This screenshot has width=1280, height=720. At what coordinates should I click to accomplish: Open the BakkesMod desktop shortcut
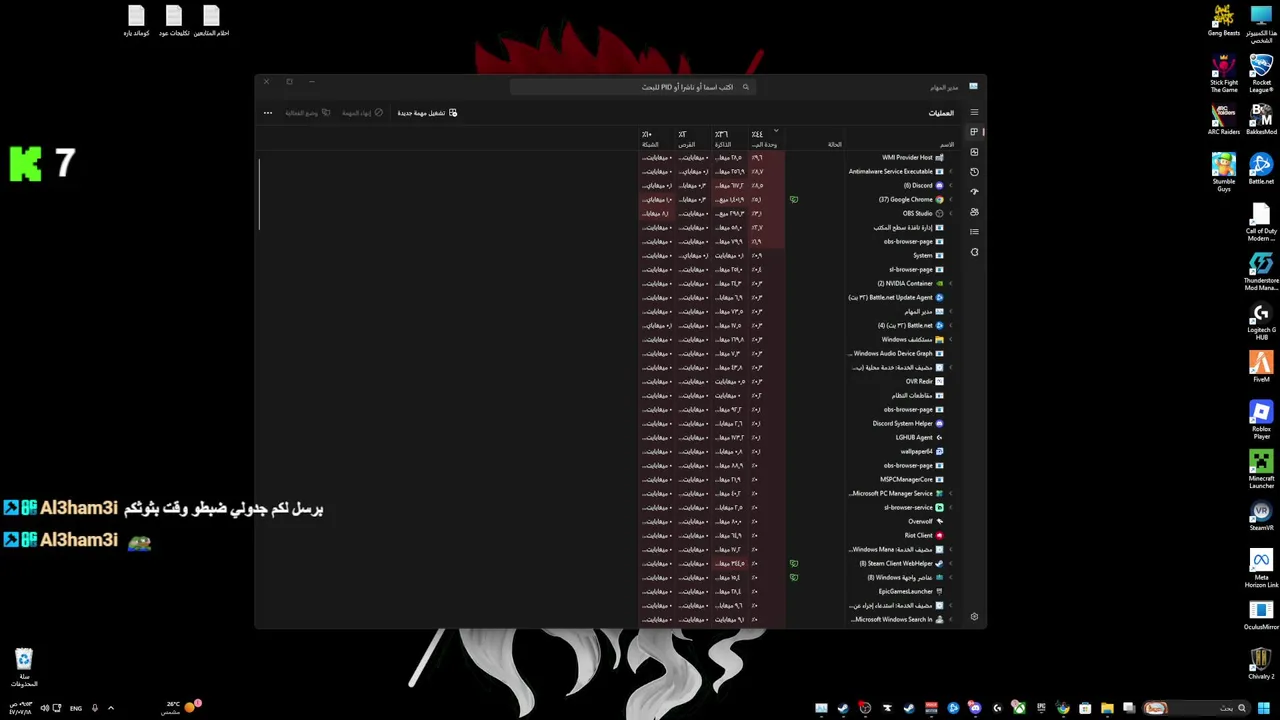1261,119
